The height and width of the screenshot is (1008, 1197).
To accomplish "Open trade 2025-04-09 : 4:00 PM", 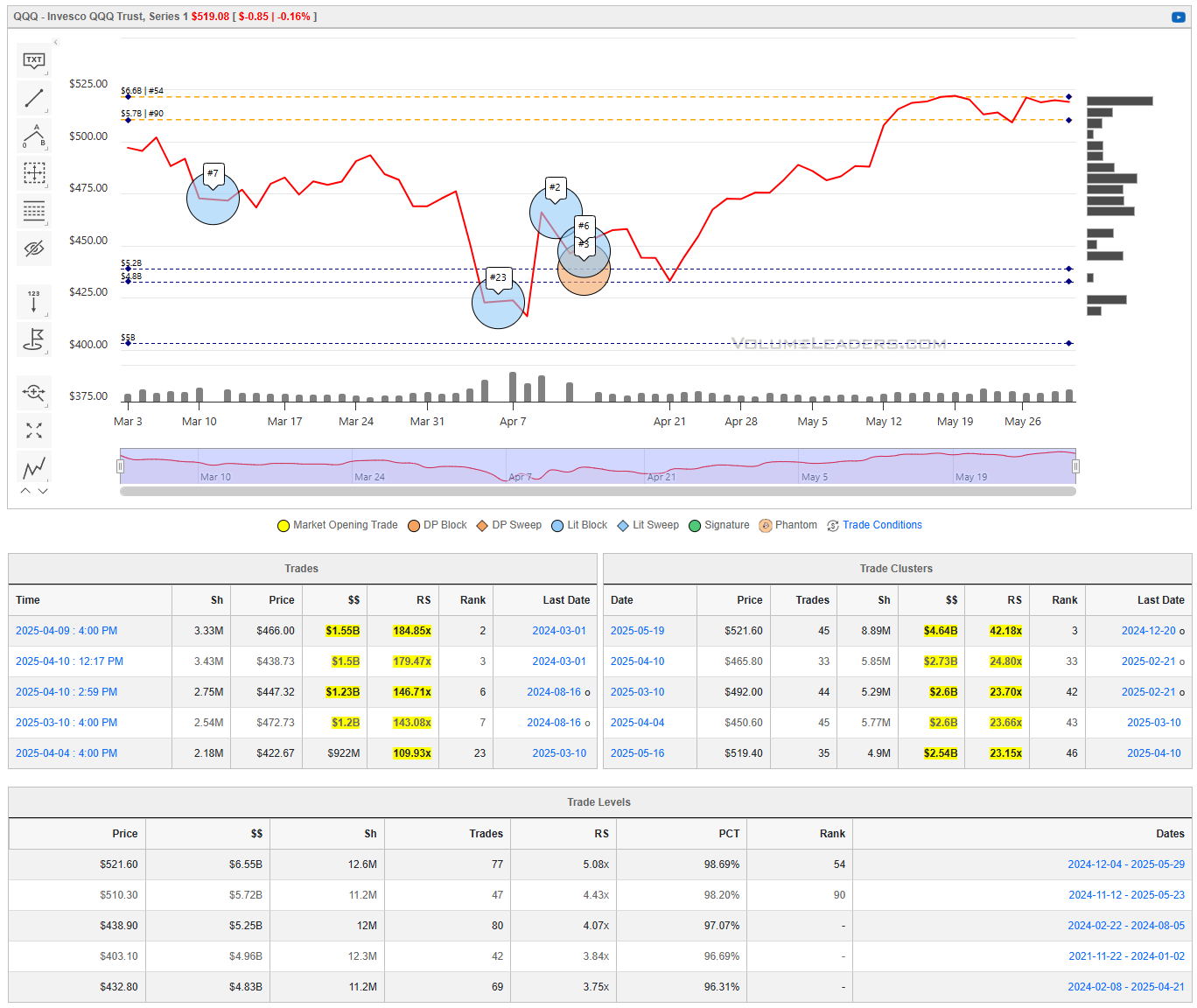I will click(66, 631).
